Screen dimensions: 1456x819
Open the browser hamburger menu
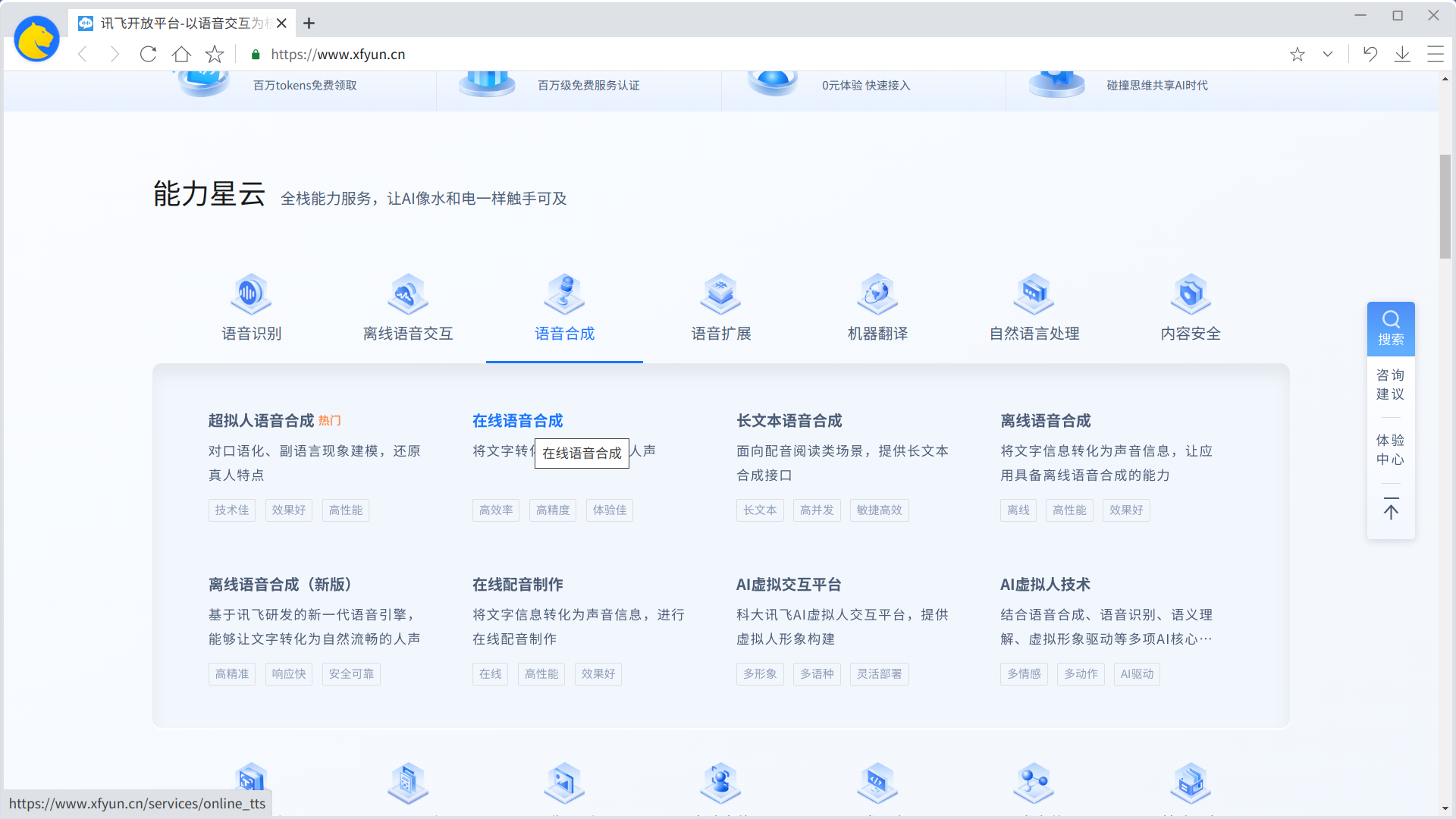(1435, 54)
